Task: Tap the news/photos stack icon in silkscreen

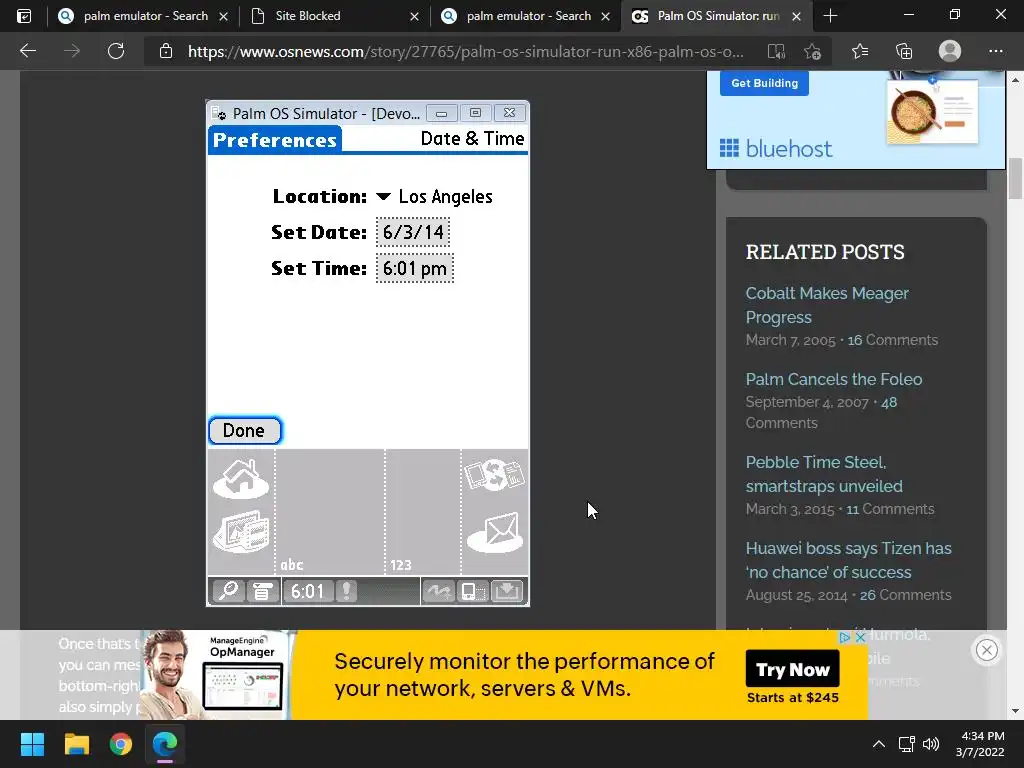Action: pos(241,531)
